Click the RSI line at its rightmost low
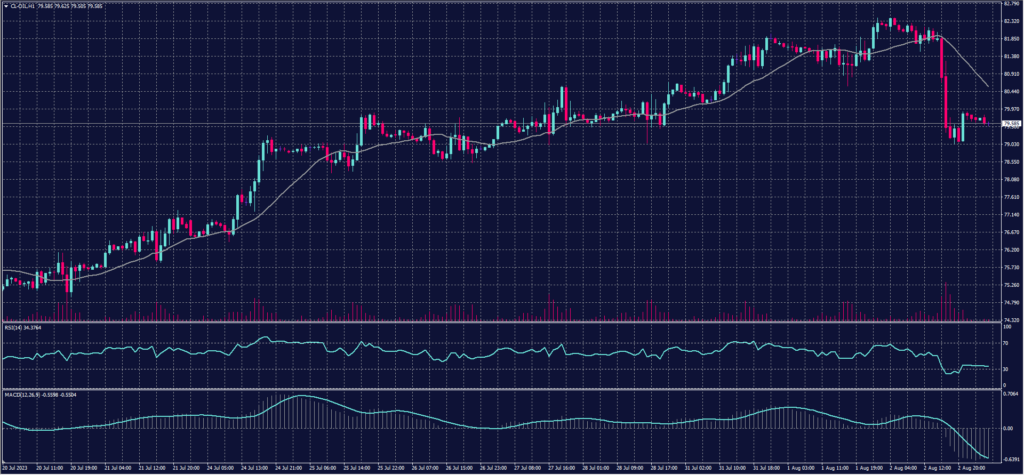The width and height of the screenshot is (1024, 475). (x=947, y=374)
